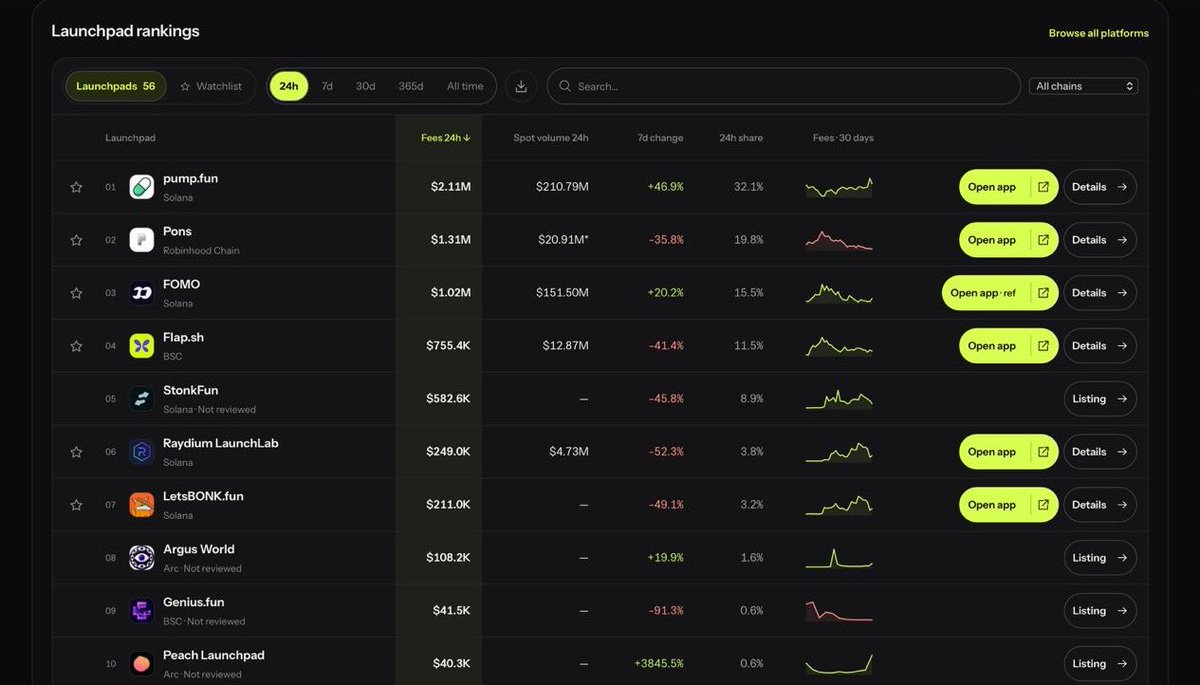Viewport: 1200px width, 685px height.
Task: Click the $151.50M spot volume value
Action: (562, 293)
